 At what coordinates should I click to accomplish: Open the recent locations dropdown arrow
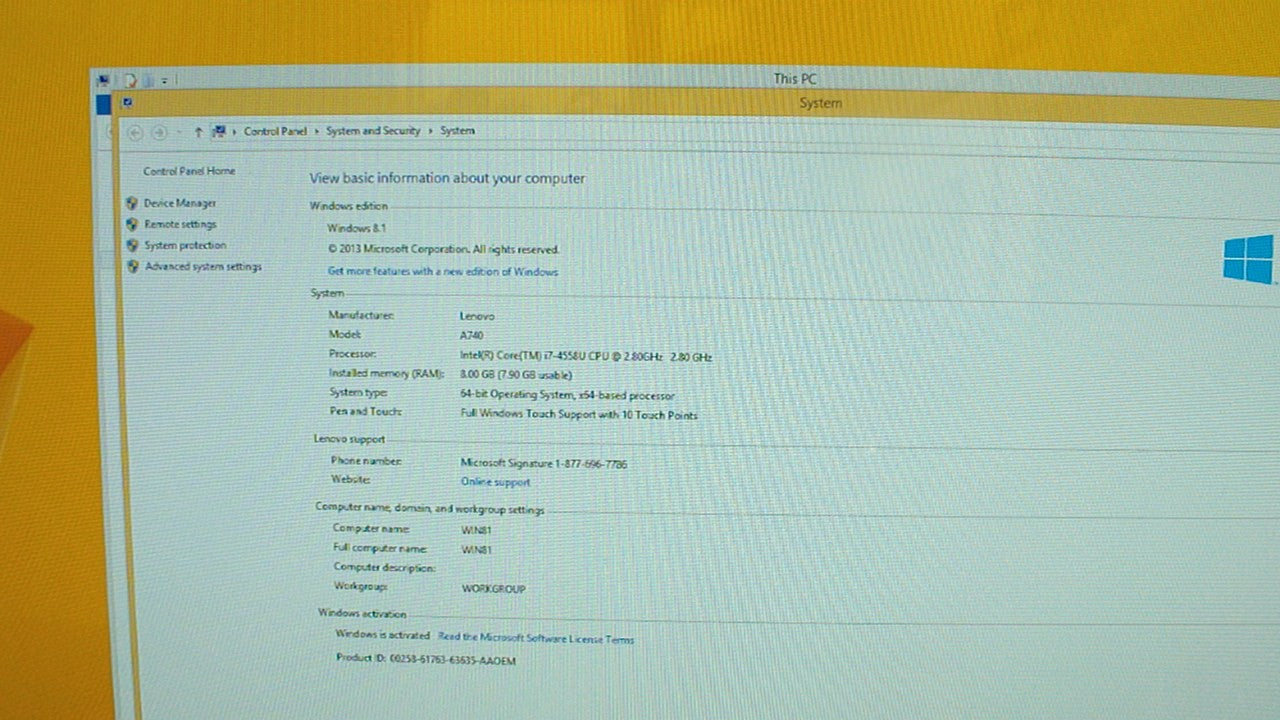[179, 132]
